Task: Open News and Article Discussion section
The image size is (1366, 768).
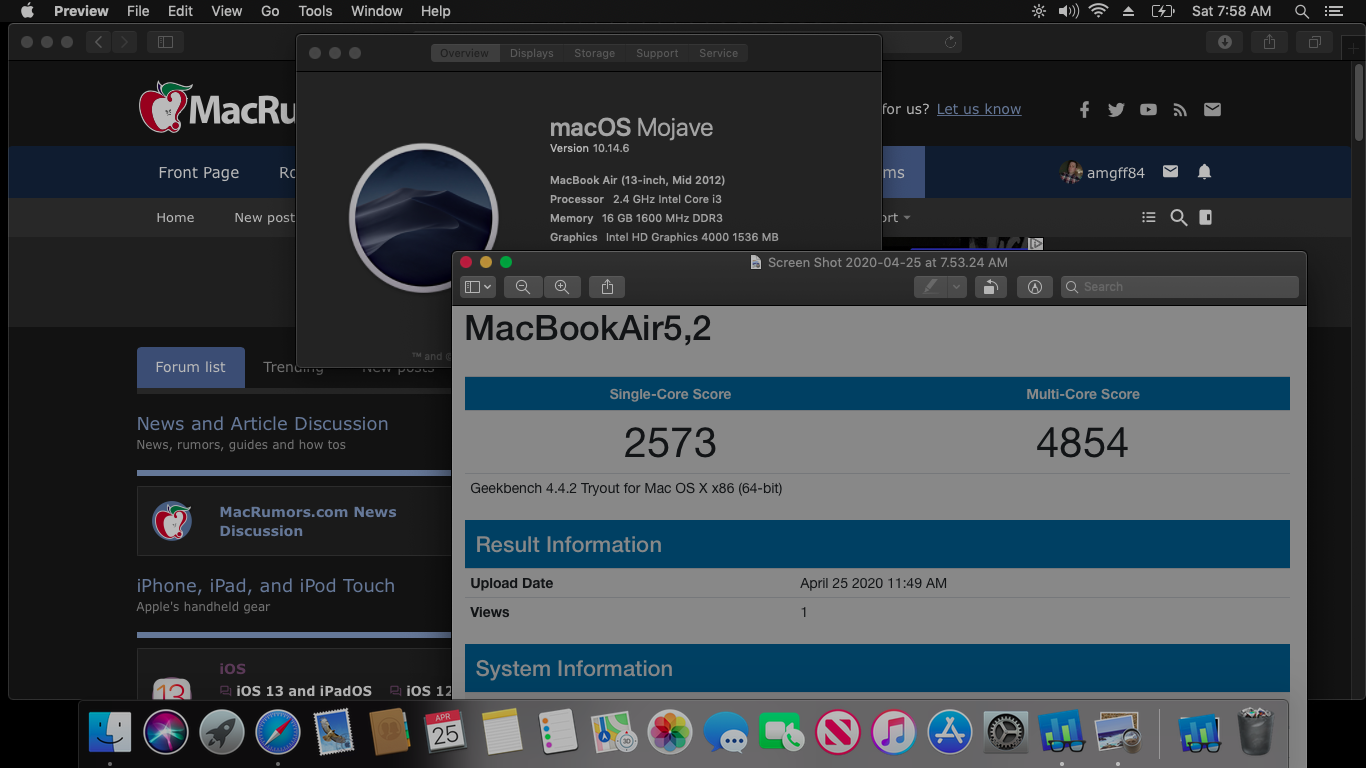Action: pyautogui.click(x=262, y=424)
